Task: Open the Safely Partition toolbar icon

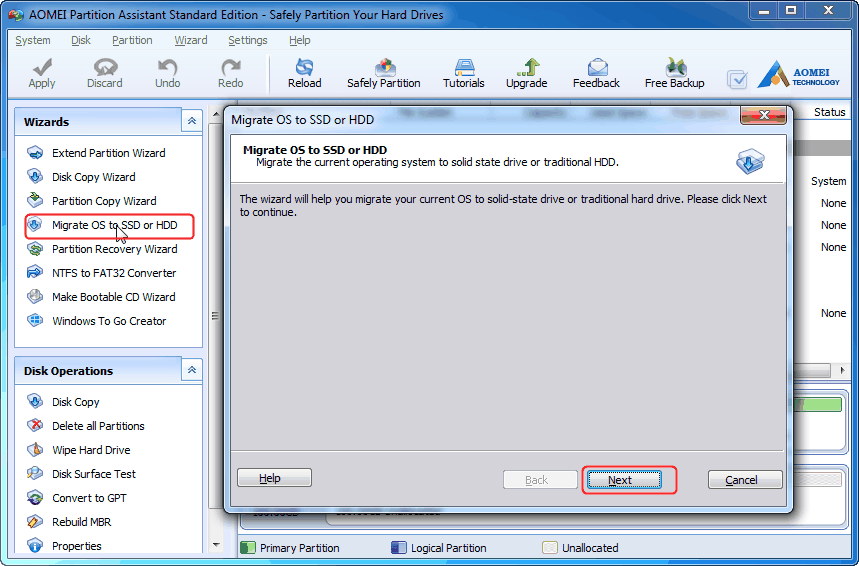Action: (385, 67)
